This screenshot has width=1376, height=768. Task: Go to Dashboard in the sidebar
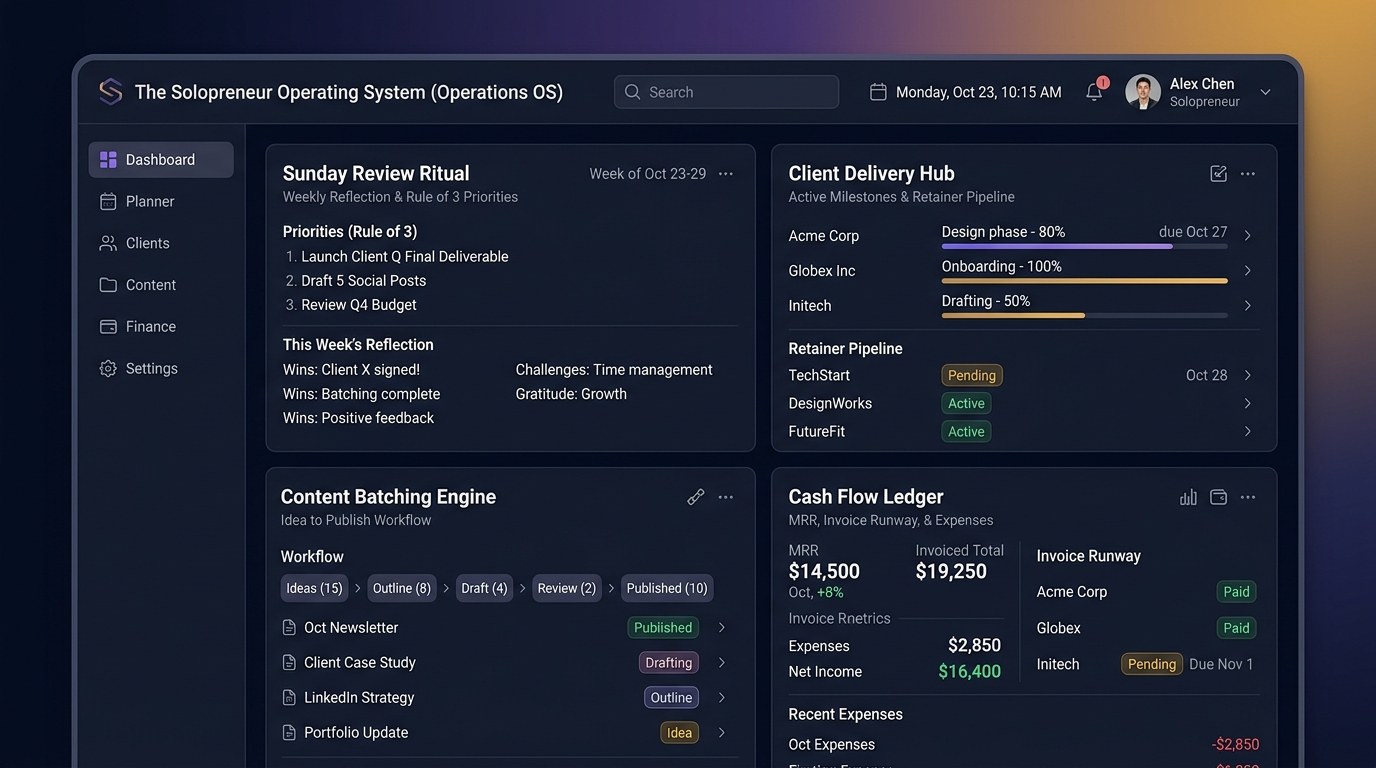pos(161,160)
